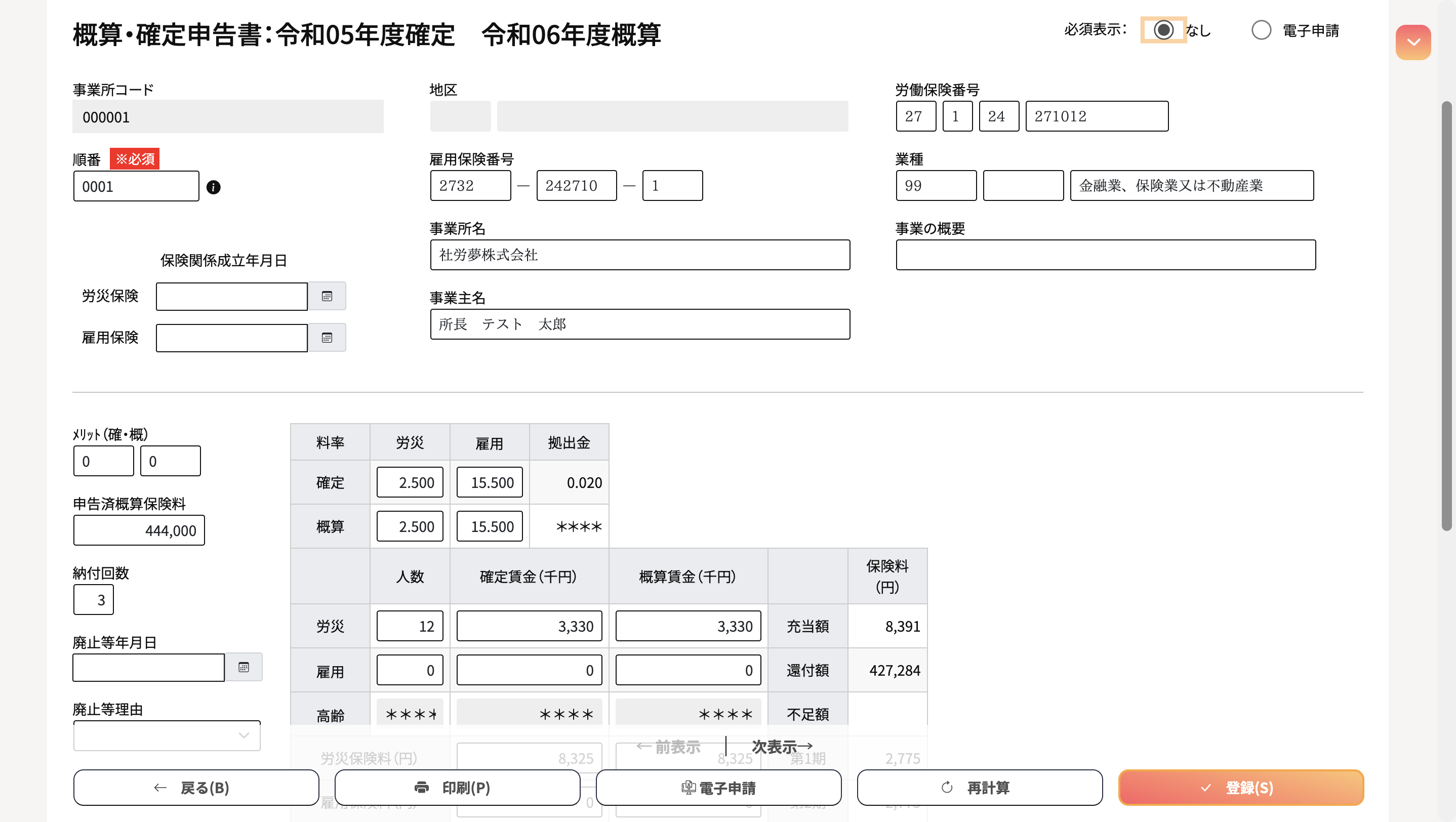Image resolution: width=1456 pixels, height=822 pixels.
Task: Click the 労災 人数 field 12
Action: (410, 626)
